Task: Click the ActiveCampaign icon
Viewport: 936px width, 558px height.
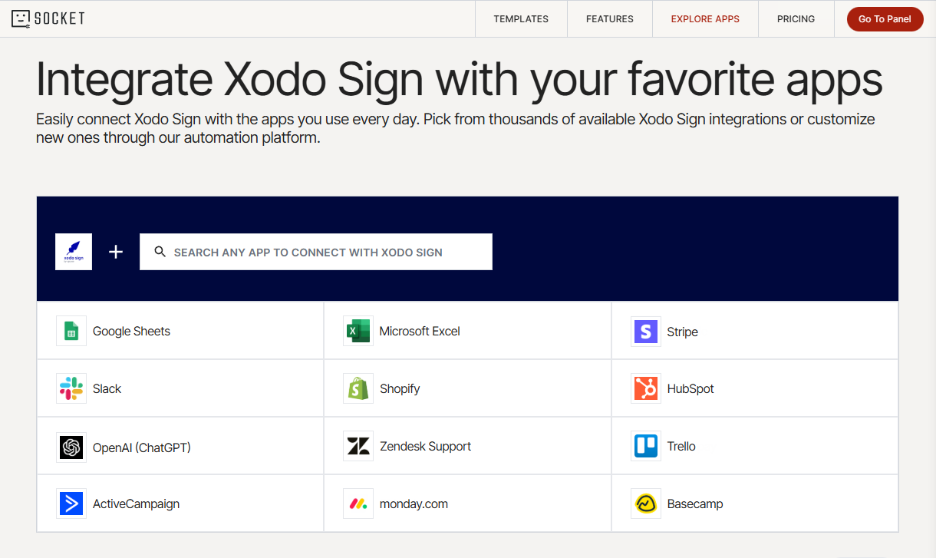Action: tap(71, 504)
